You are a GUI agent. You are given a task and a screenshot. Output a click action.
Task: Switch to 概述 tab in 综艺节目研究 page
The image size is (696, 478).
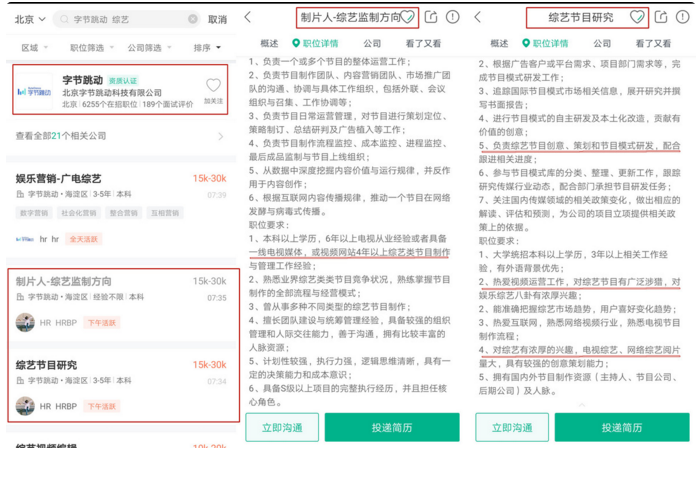point(499,43)
